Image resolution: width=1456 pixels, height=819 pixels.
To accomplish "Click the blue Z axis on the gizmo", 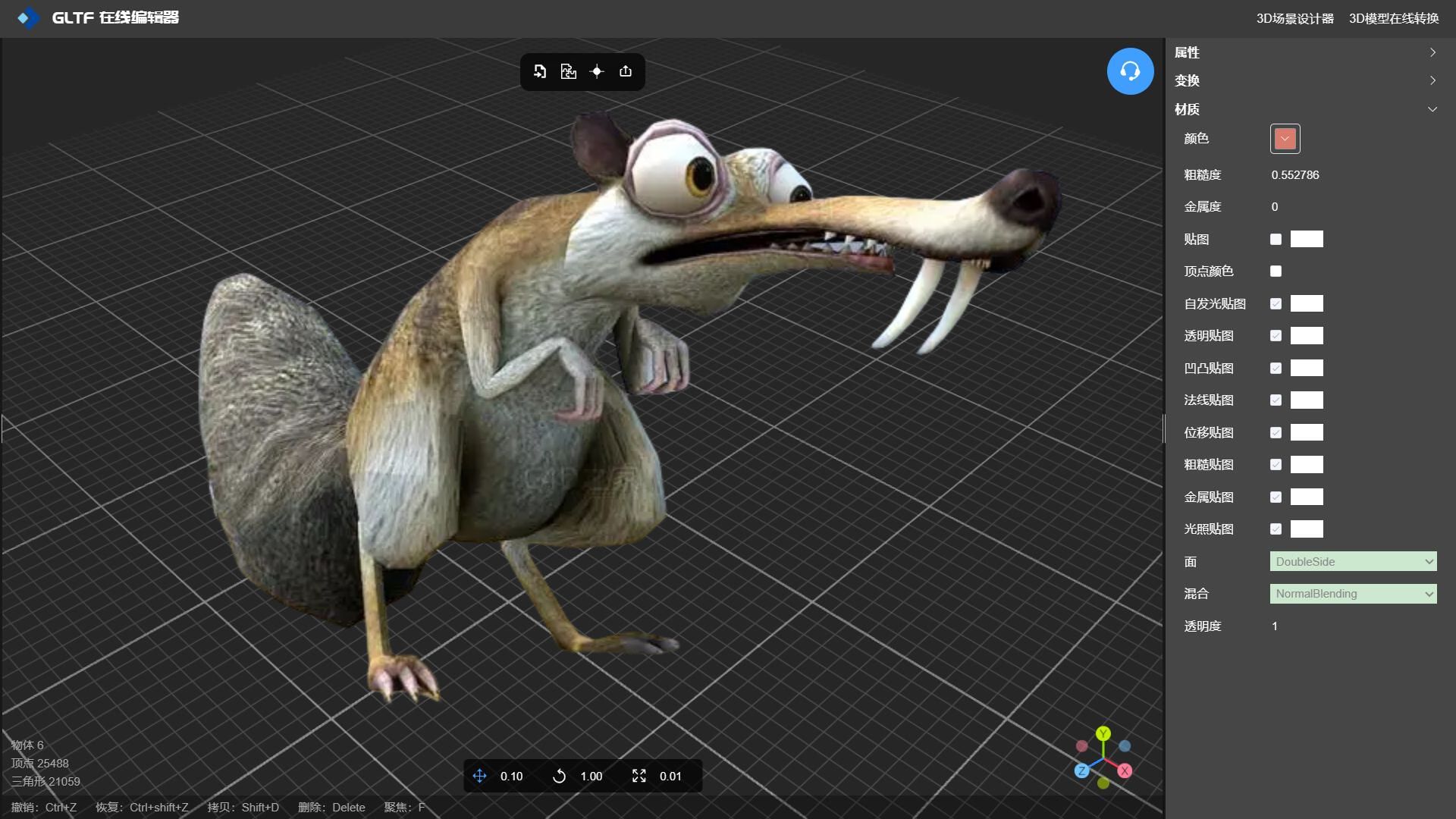I will pyautogui.click(x=1082, y=770).
